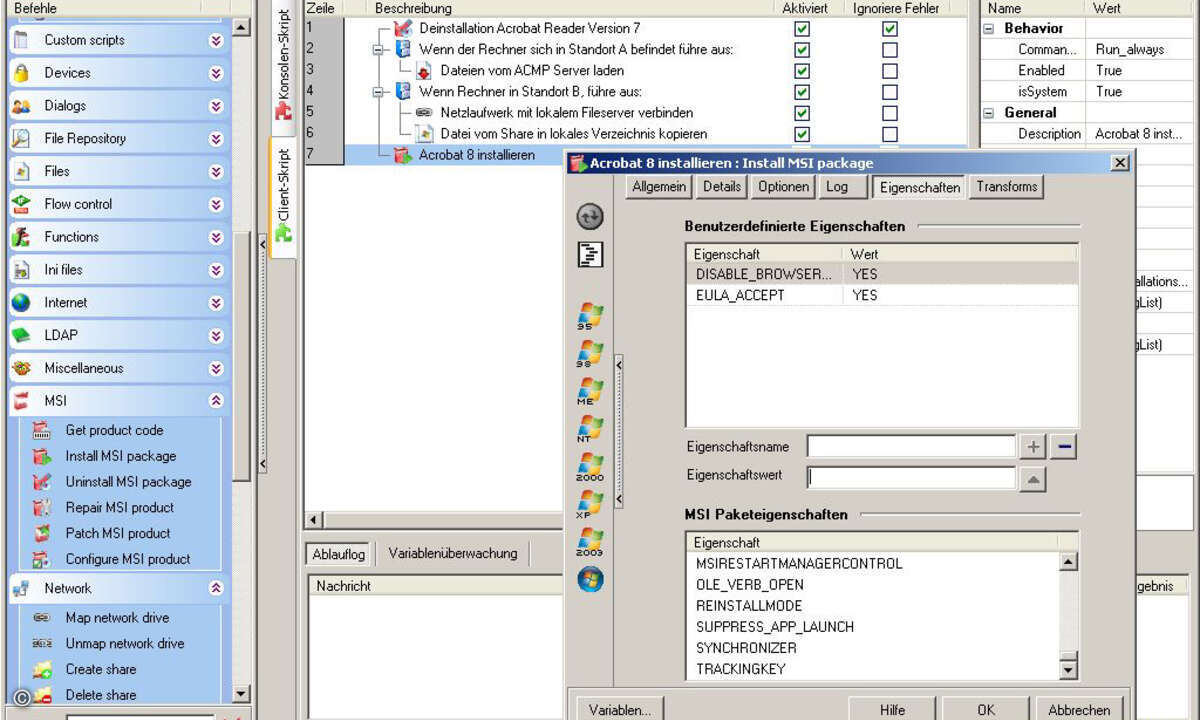Click the Patch MSI product command icon

point(41,534)
